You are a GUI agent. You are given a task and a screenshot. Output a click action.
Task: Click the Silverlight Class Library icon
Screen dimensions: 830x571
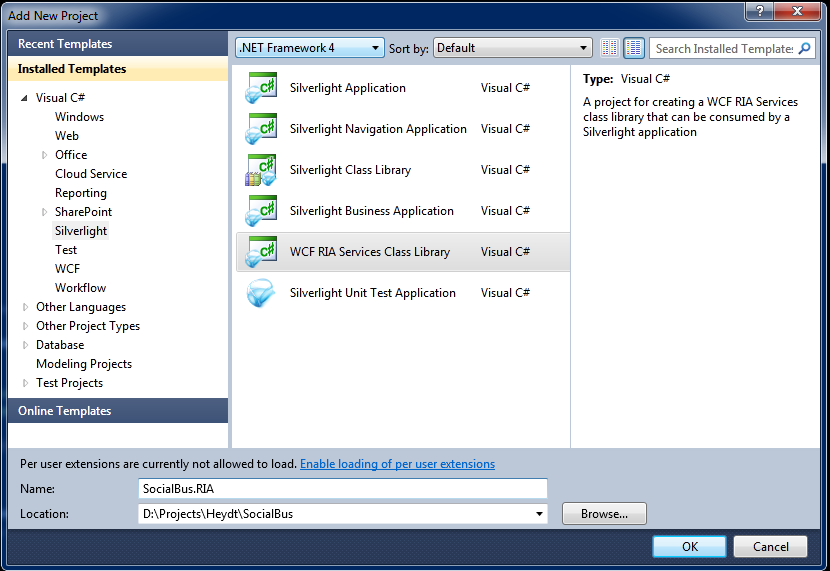pyautogui.click(x=261, y=170)
